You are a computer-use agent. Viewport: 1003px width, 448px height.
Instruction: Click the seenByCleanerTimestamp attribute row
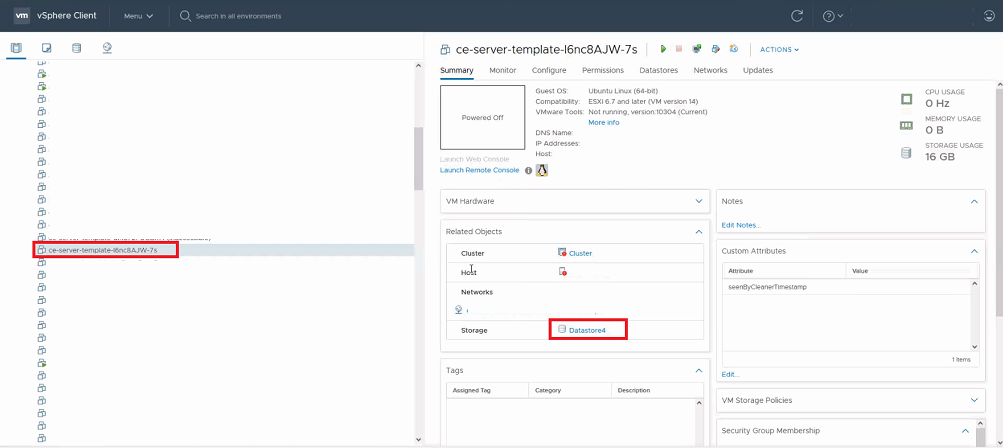[x=846, y=287]
